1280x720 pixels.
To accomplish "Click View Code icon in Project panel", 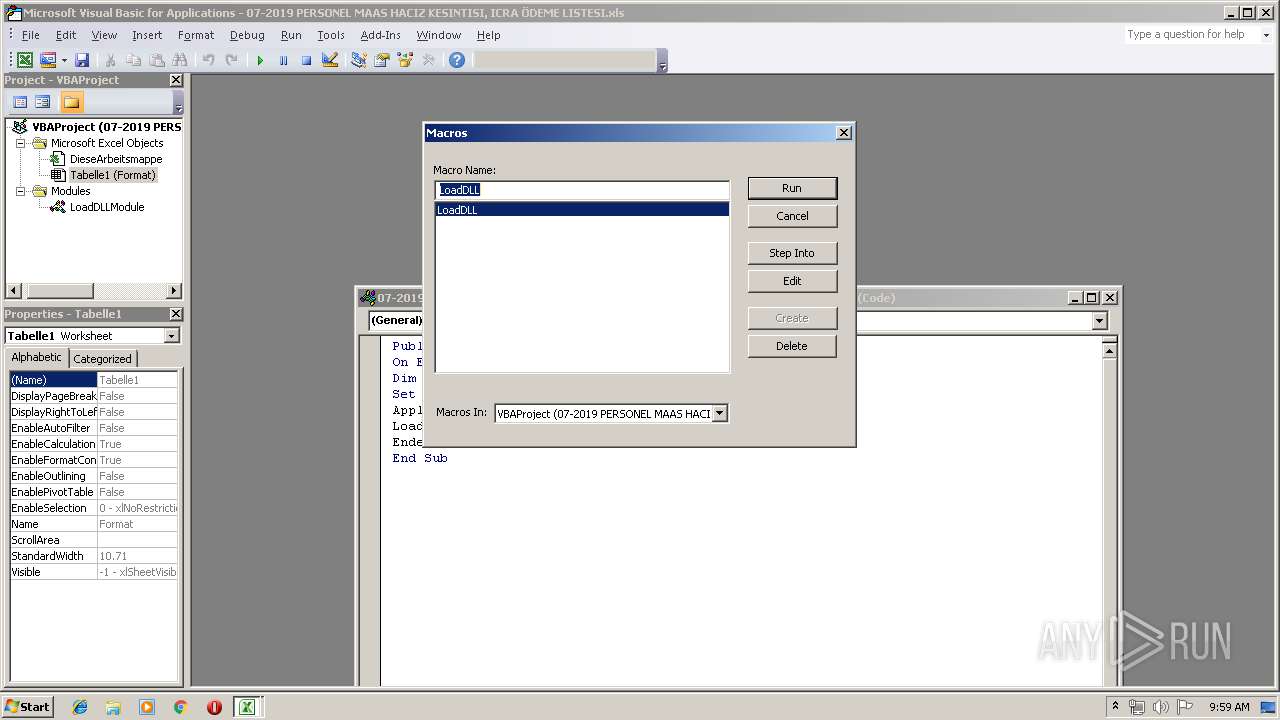I will (19, 102).
